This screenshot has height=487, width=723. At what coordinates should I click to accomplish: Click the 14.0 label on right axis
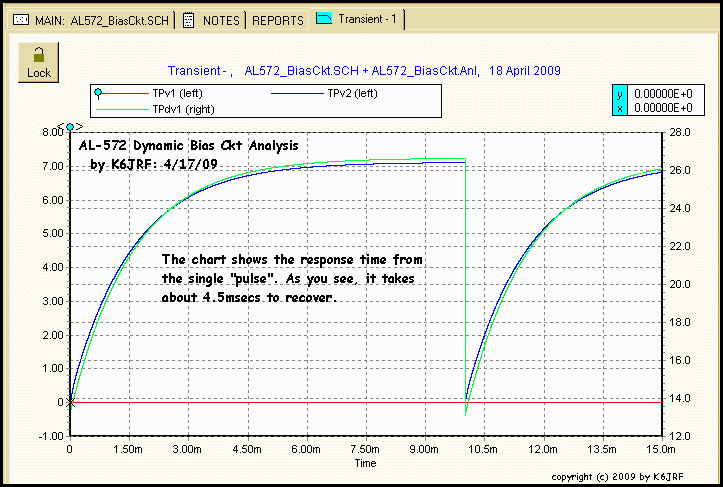[680, 398]
